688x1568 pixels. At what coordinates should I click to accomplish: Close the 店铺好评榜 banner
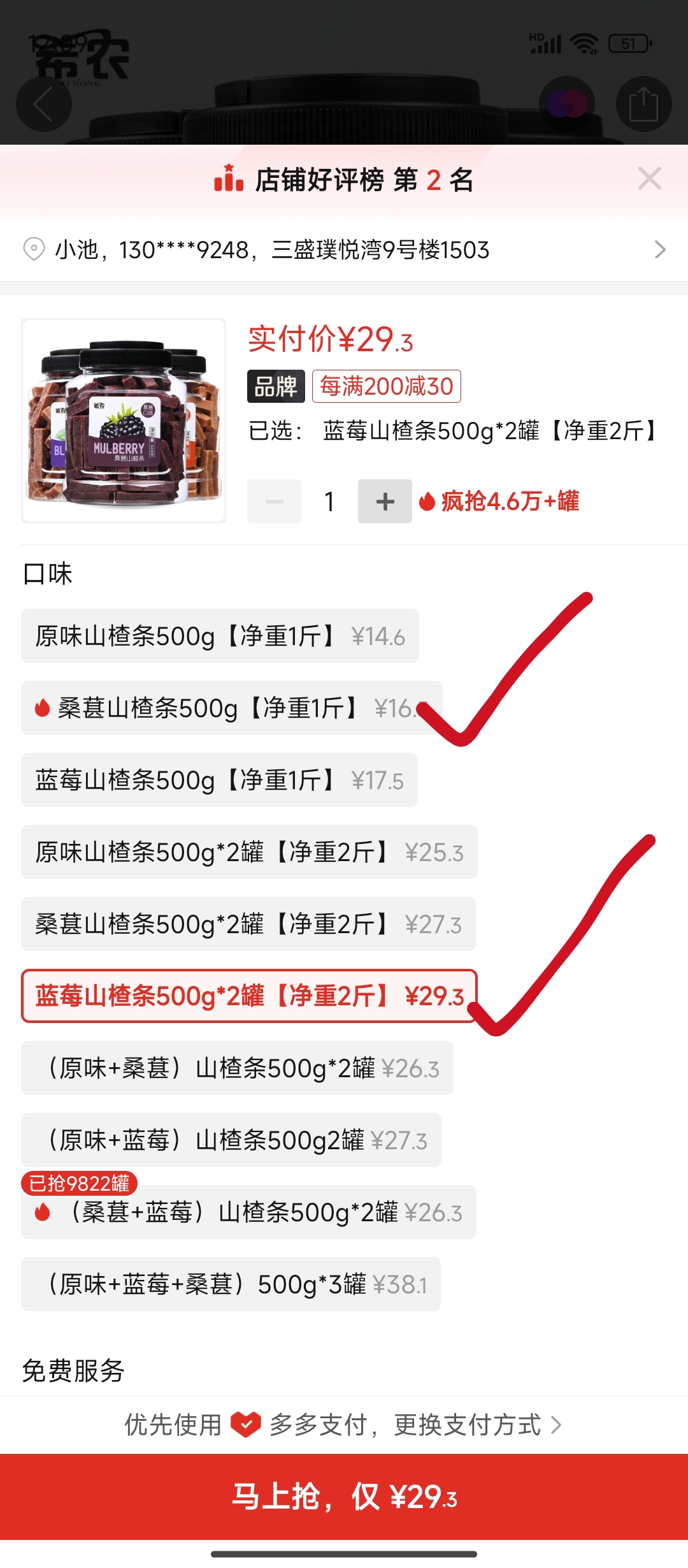pyautogui.click(x=649, y=178)
